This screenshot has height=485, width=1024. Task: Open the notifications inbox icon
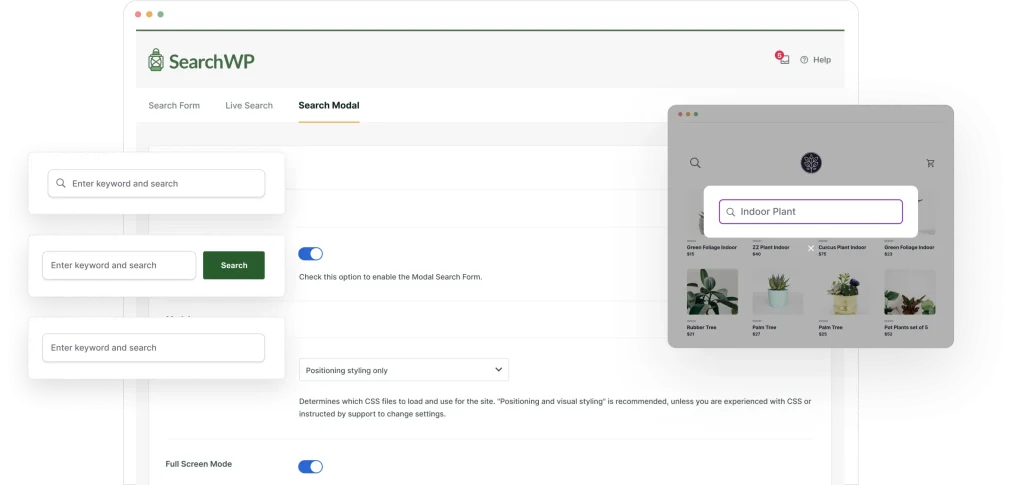(x=784, y=59)
